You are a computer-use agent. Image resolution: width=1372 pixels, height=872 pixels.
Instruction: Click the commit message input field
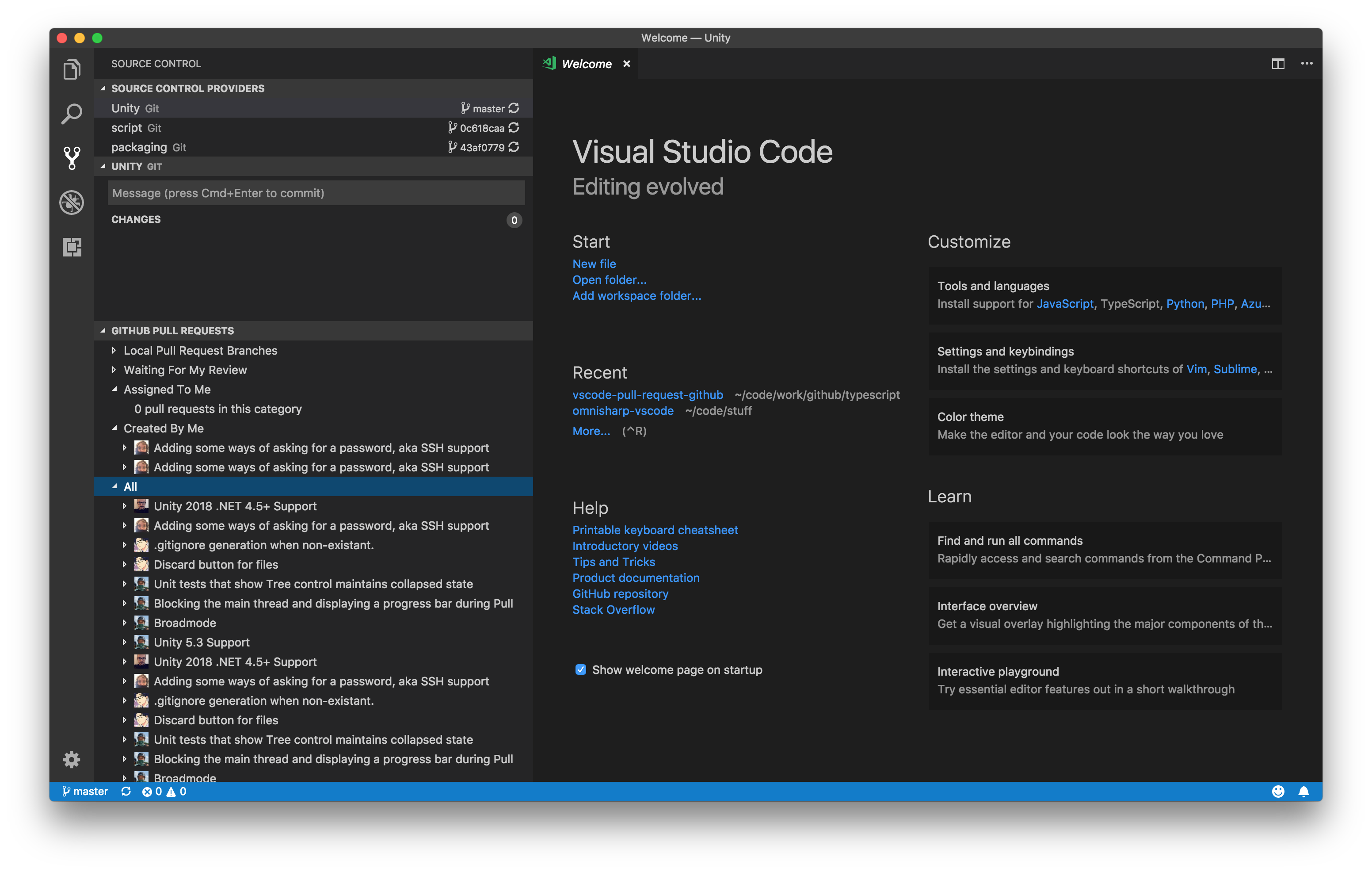[316, 193]
